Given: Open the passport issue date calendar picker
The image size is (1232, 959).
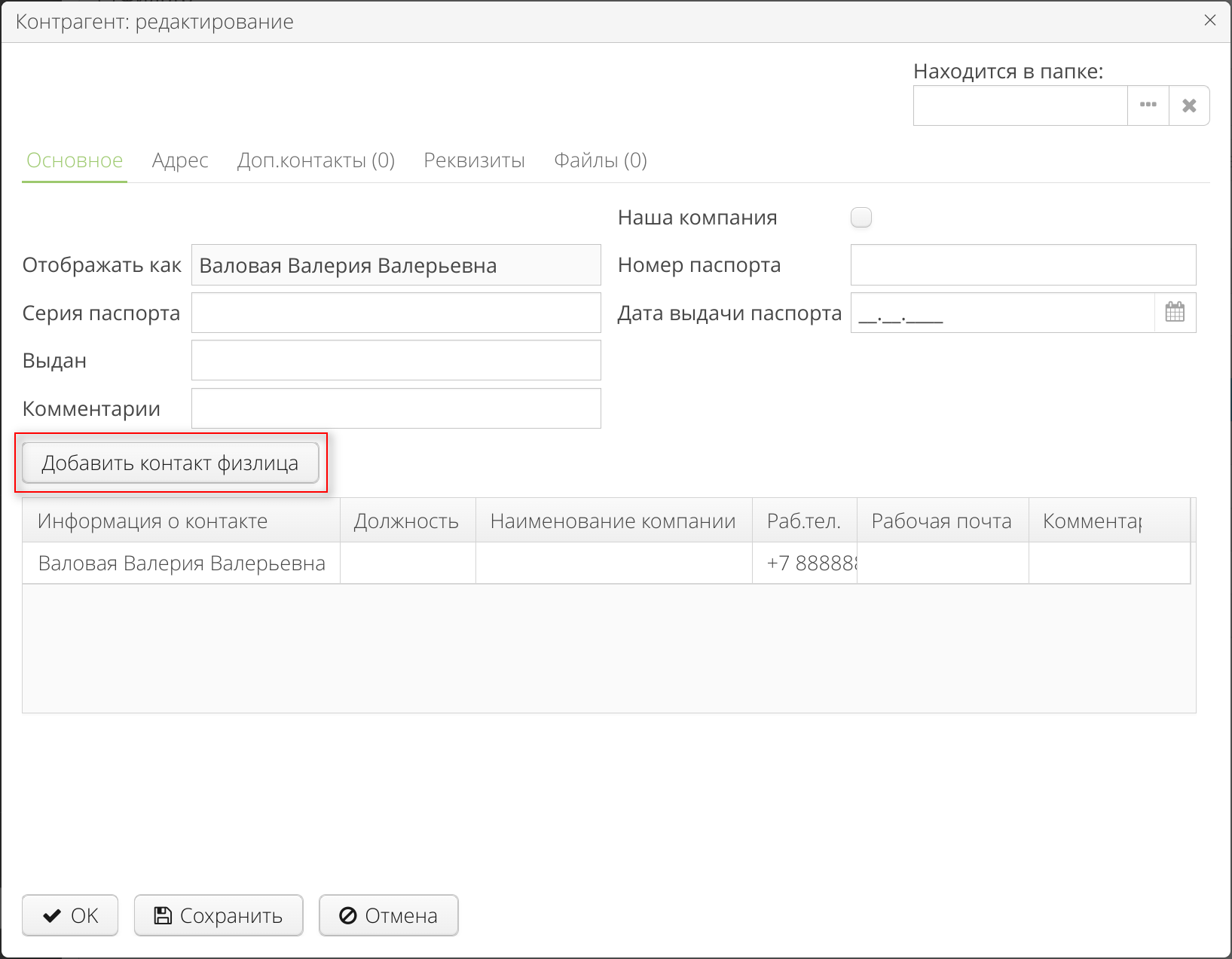Looking at the screenshot, I should point(1175,313).
